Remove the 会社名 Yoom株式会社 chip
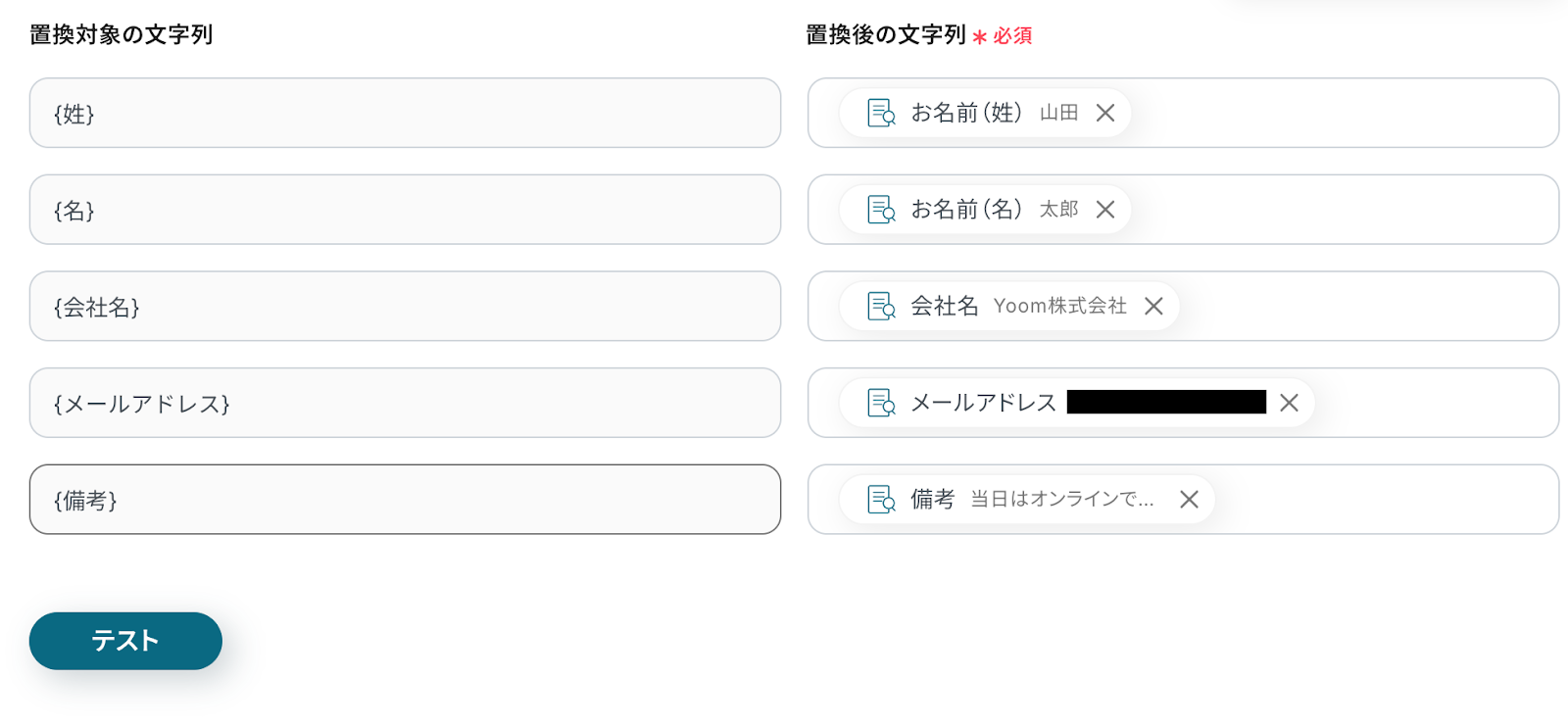Screen dimensions: 1568x728 pos(1153,306)
